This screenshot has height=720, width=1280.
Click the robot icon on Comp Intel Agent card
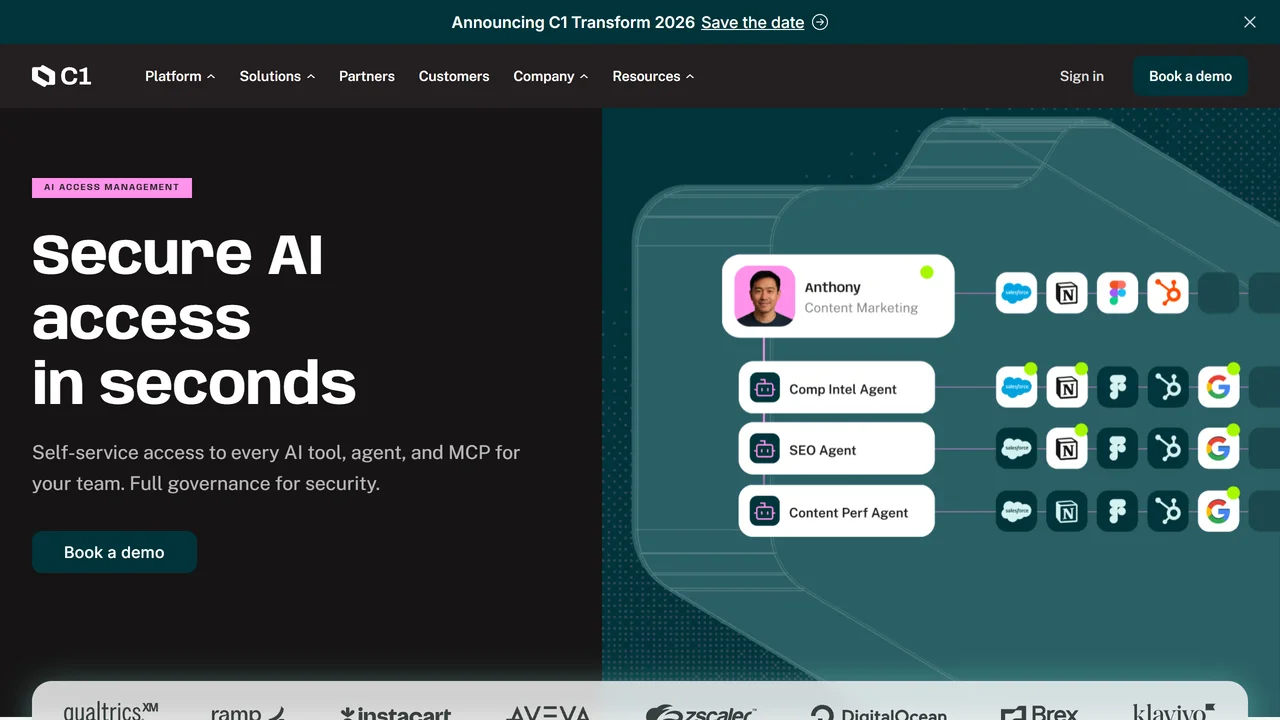pyautogui.click(x=765, y=388)
